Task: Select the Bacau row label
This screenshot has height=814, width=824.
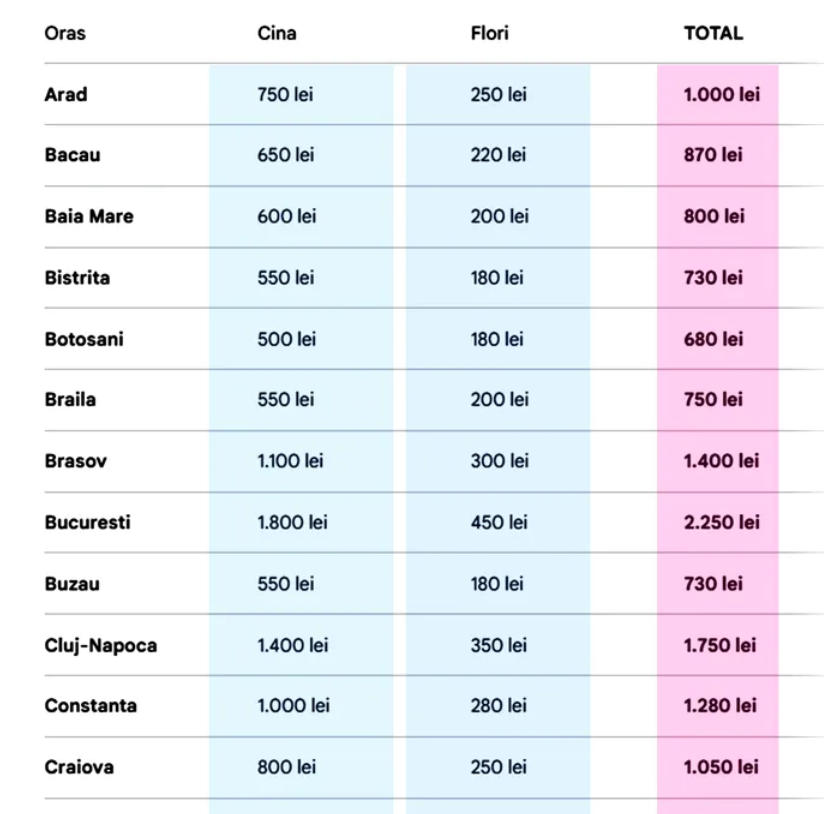Action: tap(72, 155)
